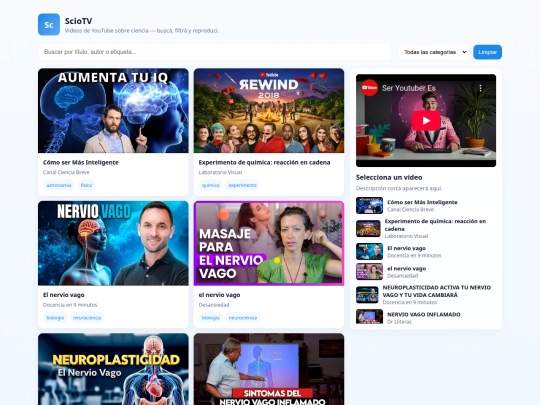Click sidebar thumbnail for Cómo ser Más Inteligente
Image resolution: width=540 pixels, height=405 pixels.
(370, 206)
